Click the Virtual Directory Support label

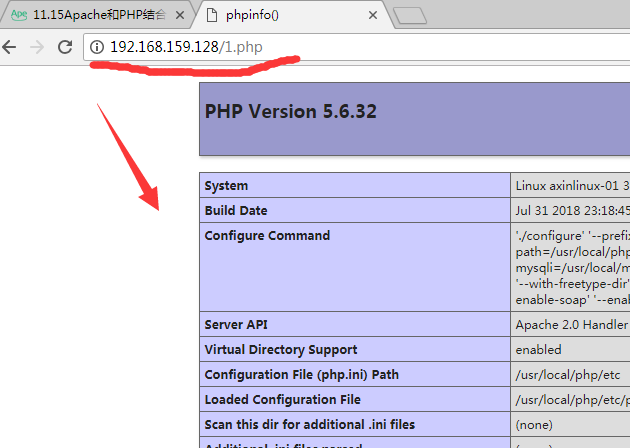[281, 350]
